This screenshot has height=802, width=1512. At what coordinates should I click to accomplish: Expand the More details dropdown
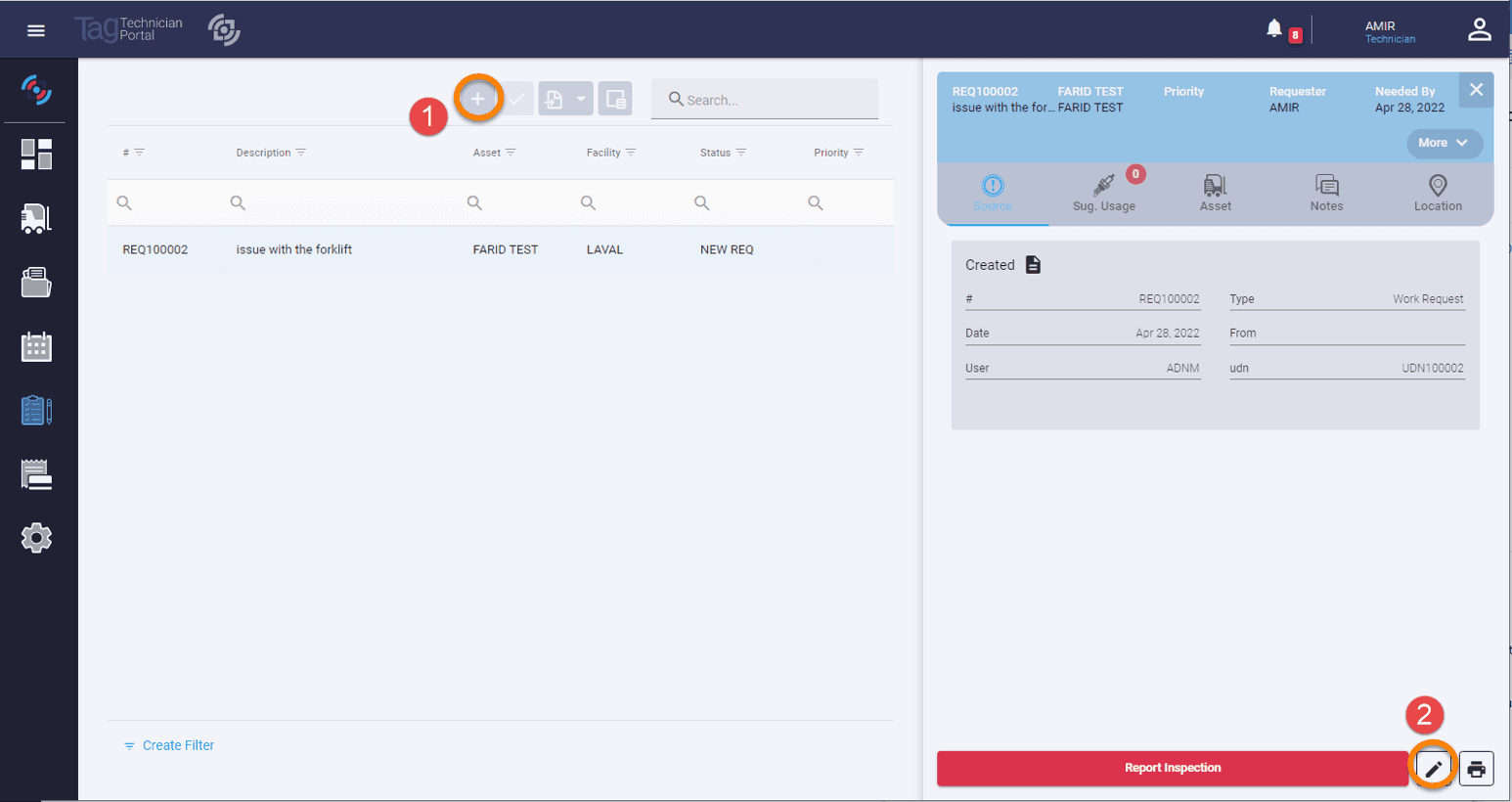pos(1444,143)
